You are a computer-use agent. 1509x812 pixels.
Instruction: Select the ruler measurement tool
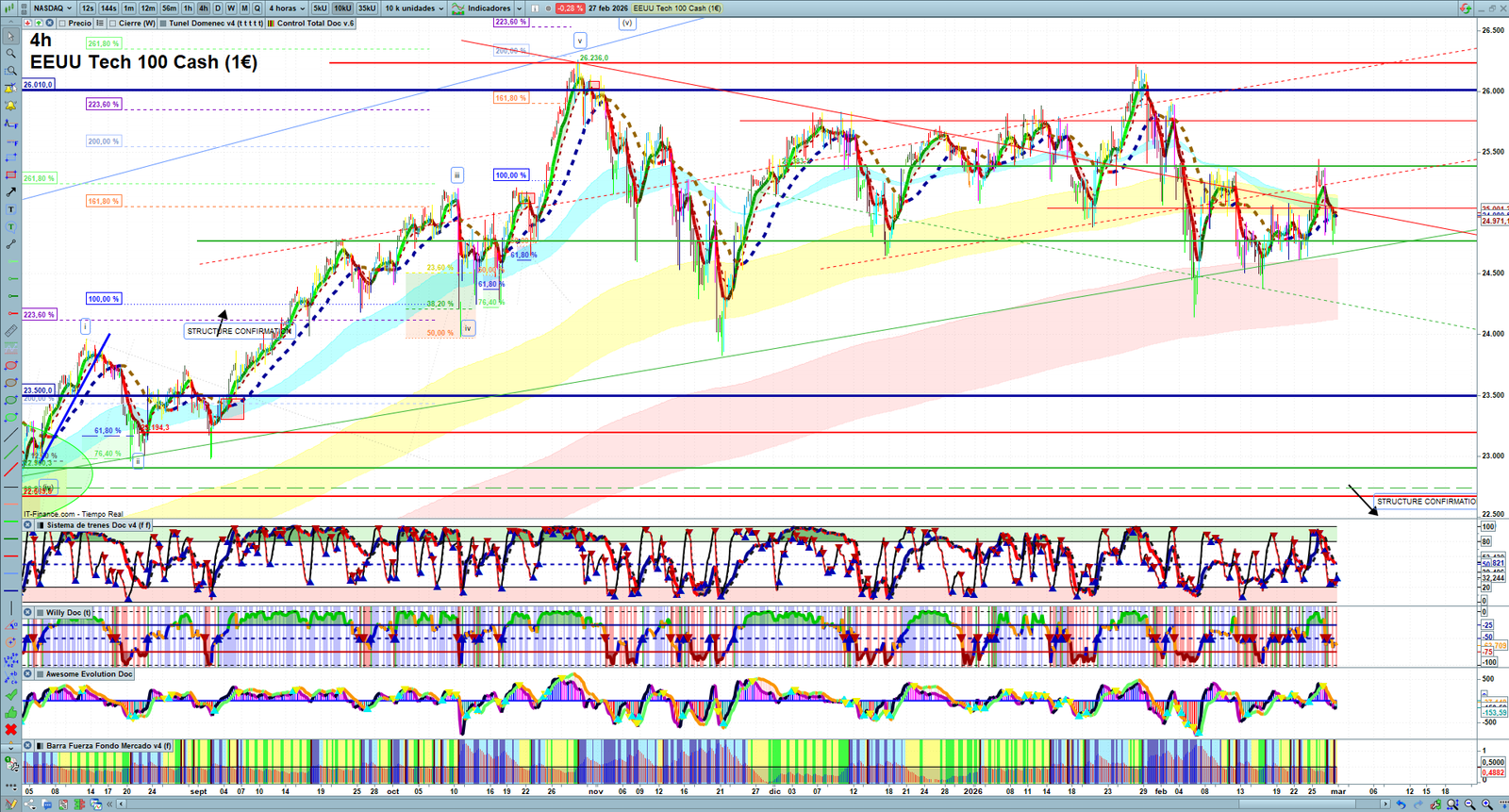point(10,331)
